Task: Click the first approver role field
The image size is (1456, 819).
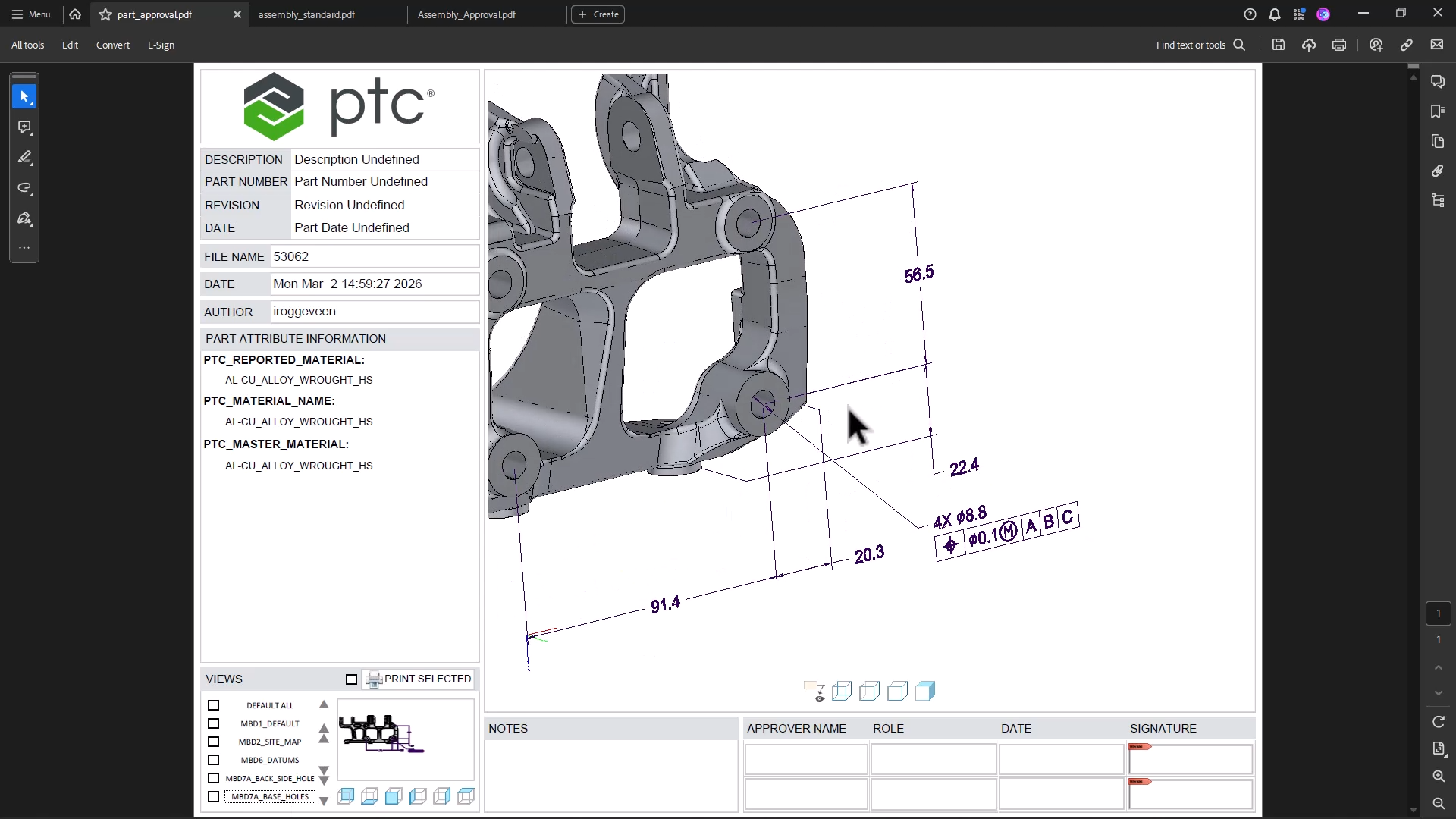Action: [x=934, y=759]
